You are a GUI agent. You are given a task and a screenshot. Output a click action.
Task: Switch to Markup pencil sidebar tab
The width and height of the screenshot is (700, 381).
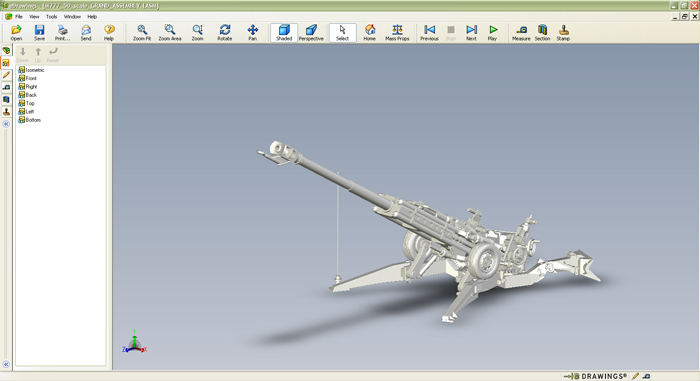point(6,75)
